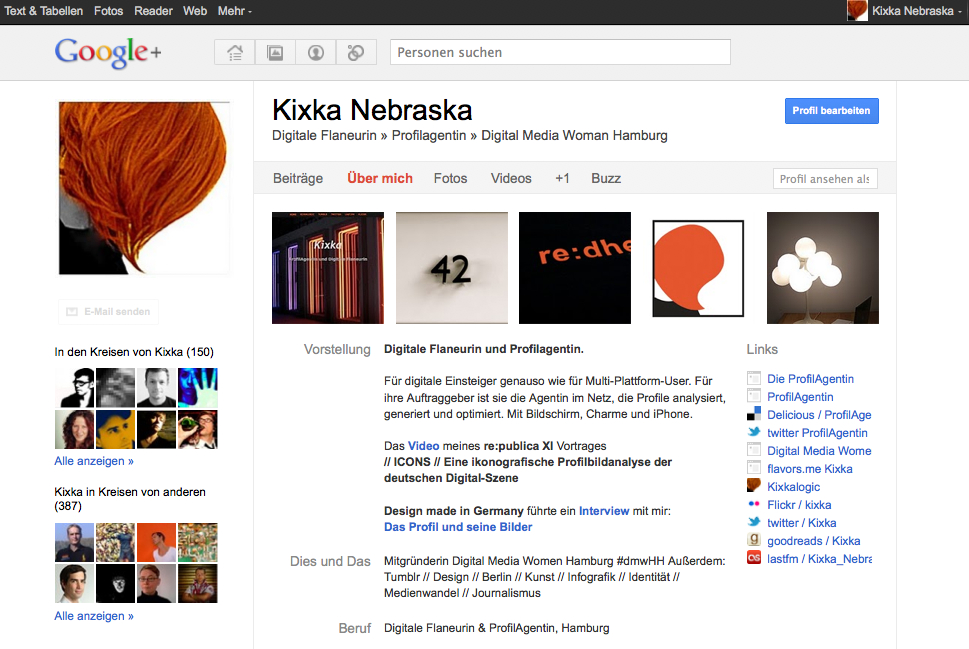Click the Personen suchen search field
The height and width of the screenshot is (649, 969).
[560, 52]
